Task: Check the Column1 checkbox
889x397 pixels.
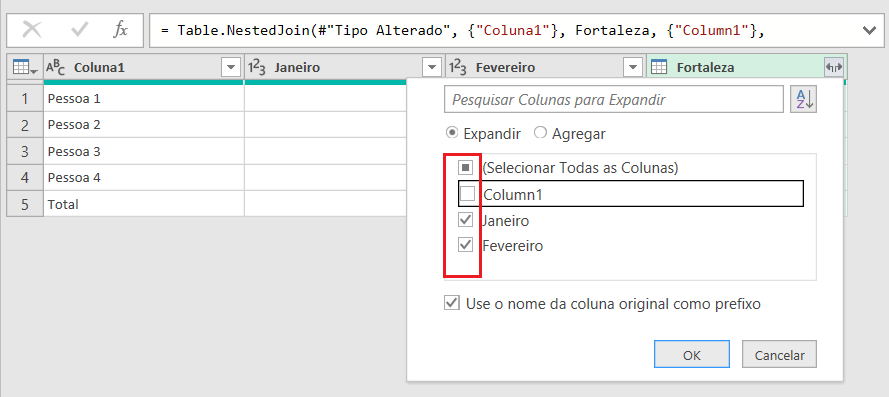Action: 467,194
